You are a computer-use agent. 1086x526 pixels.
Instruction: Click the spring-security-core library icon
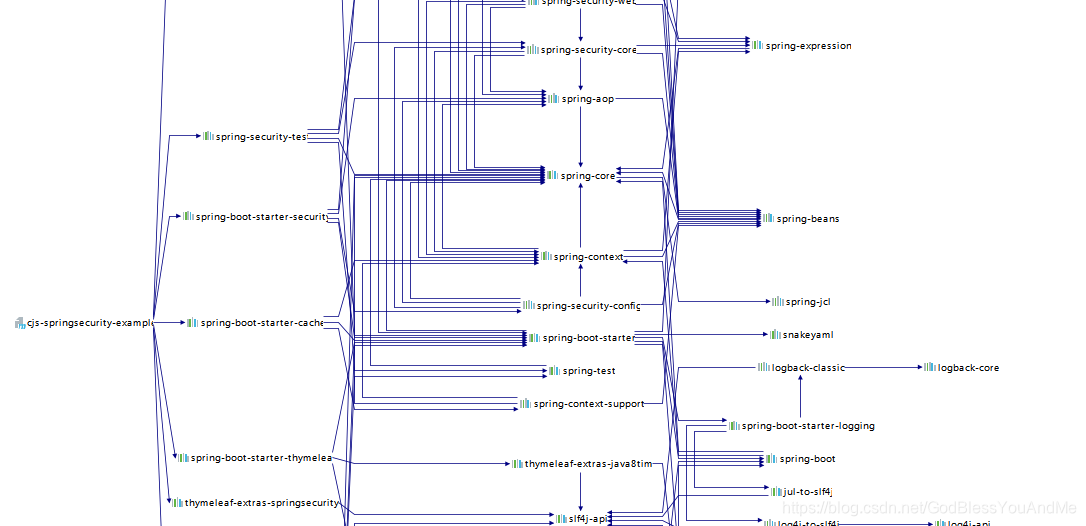pyautogui.click(x=533, y=50)
